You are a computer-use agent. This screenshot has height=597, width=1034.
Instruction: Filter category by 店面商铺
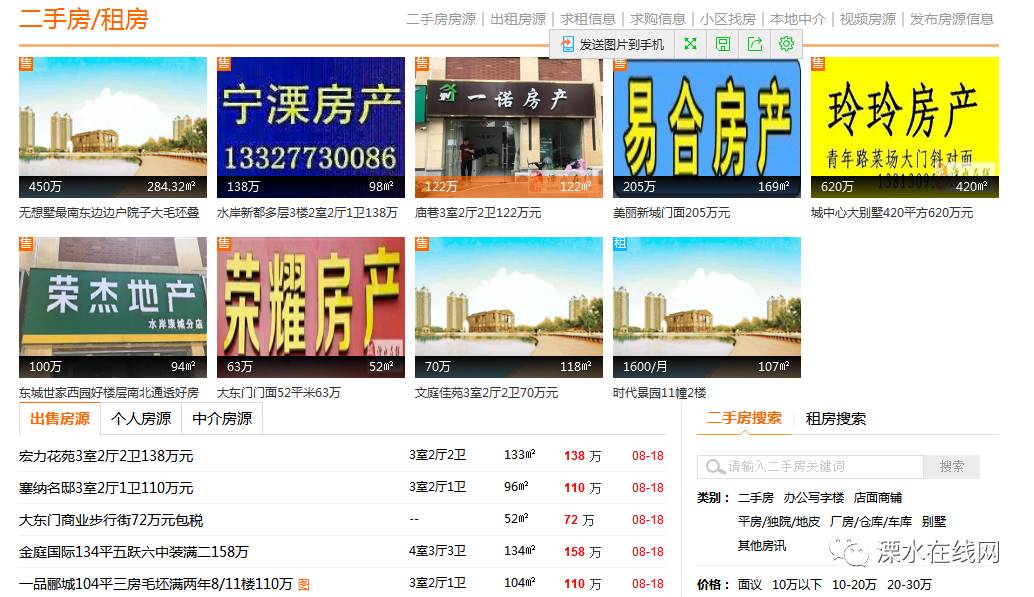878,498
